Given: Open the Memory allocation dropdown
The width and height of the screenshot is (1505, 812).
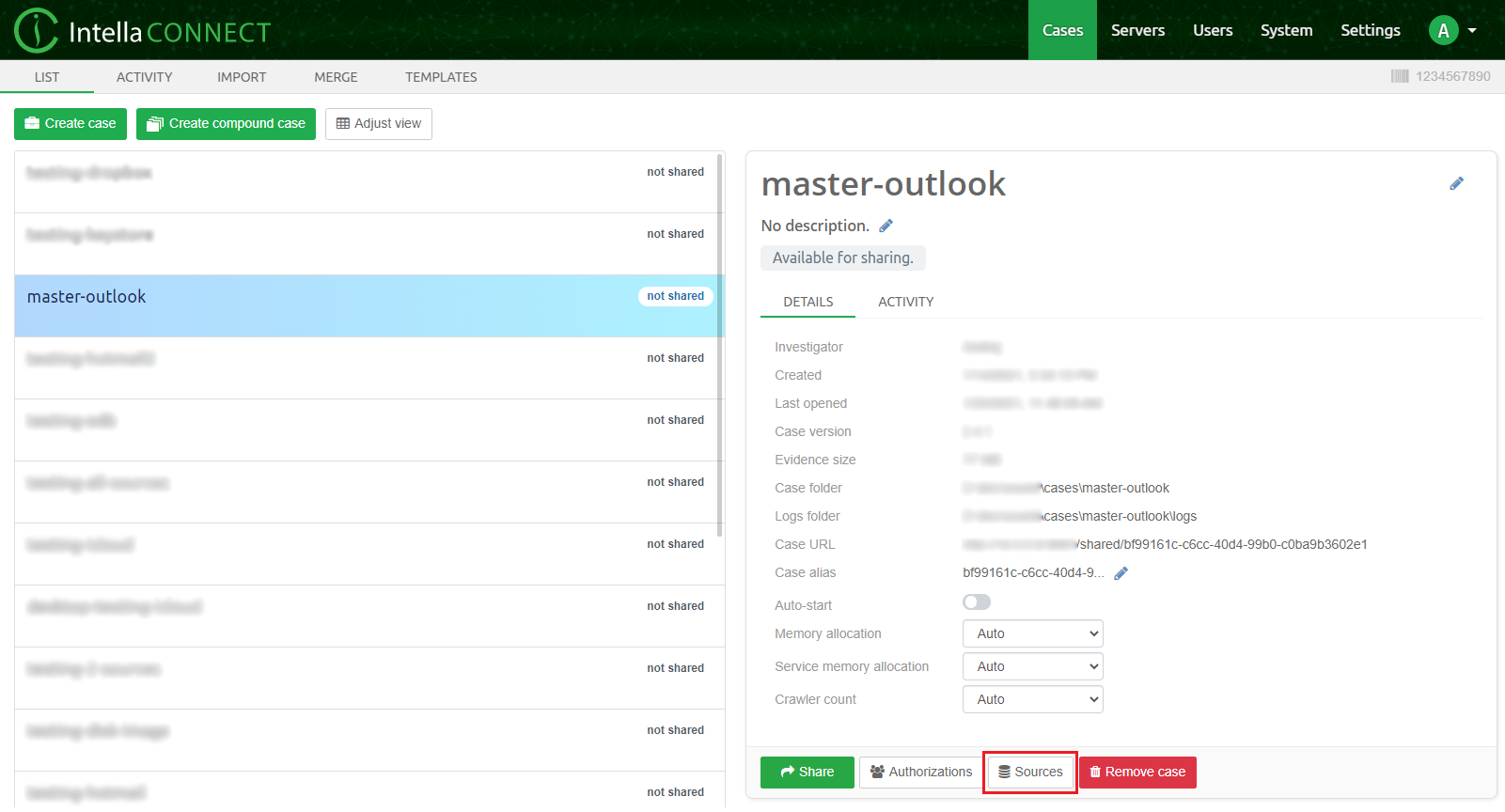Looking at the screenshot, I should (x=1032, y=634).
